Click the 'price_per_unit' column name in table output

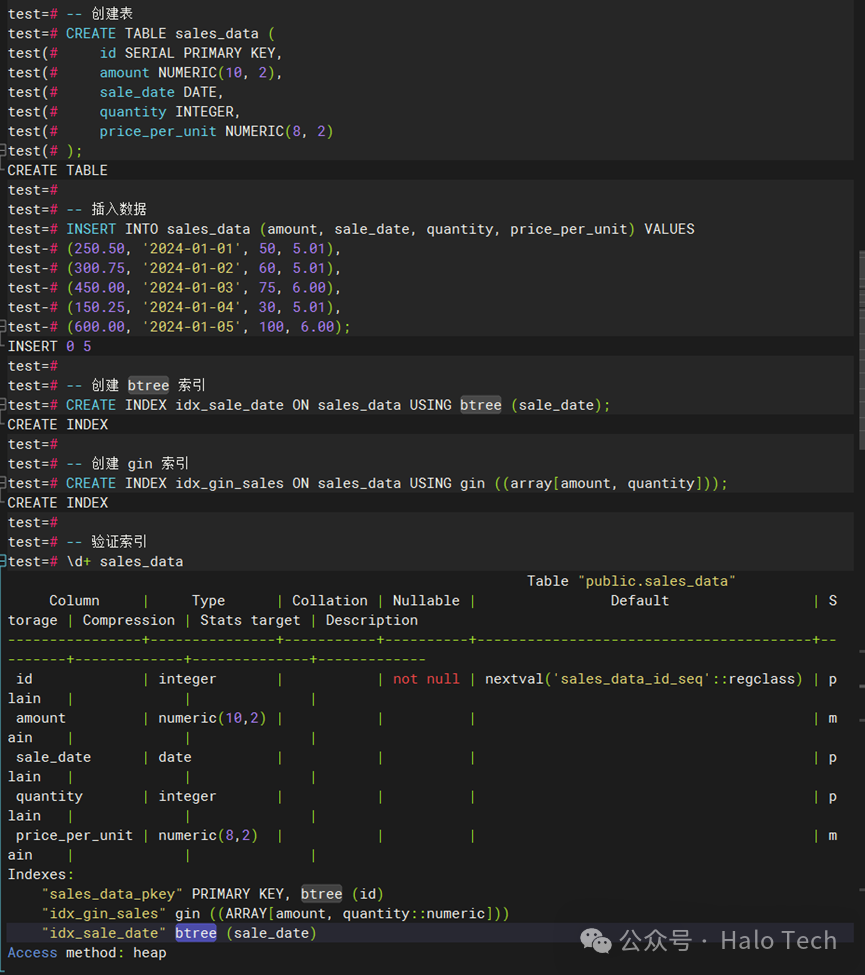[x=74, y=835]
